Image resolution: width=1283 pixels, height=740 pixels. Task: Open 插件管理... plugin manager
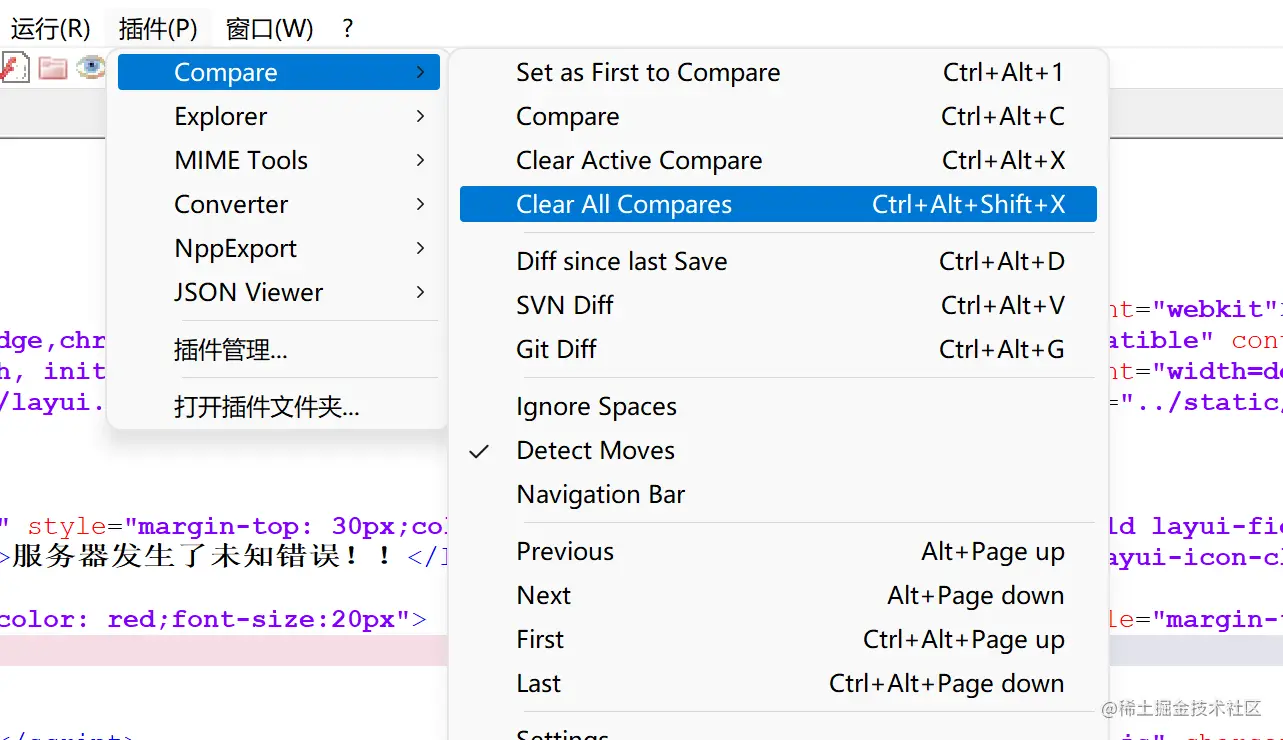pos(230,350)
